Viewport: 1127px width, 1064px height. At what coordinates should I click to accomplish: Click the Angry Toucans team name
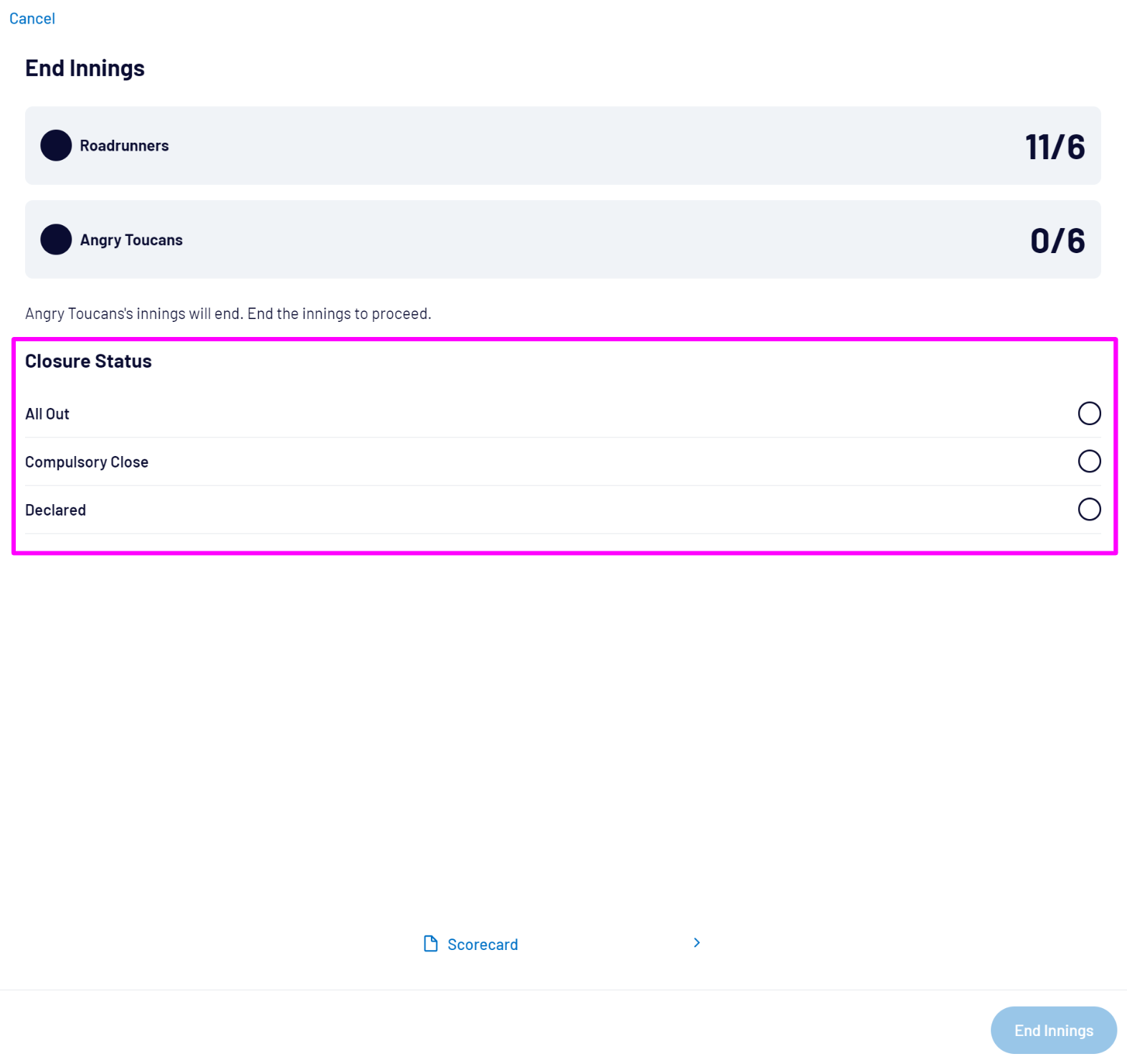pyautogui.click(x=131, y=240)
